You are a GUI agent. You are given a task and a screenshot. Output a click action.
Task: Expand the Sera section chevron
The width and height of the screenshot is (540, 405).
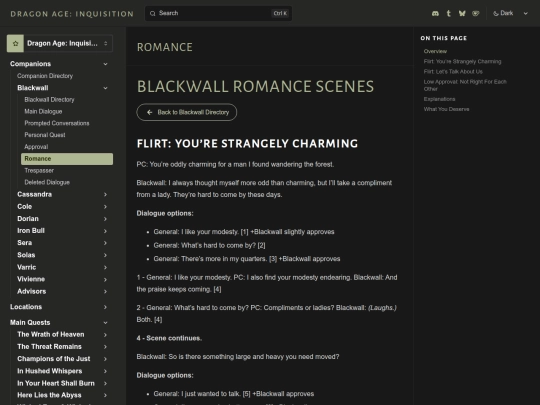tap(105, 243)
